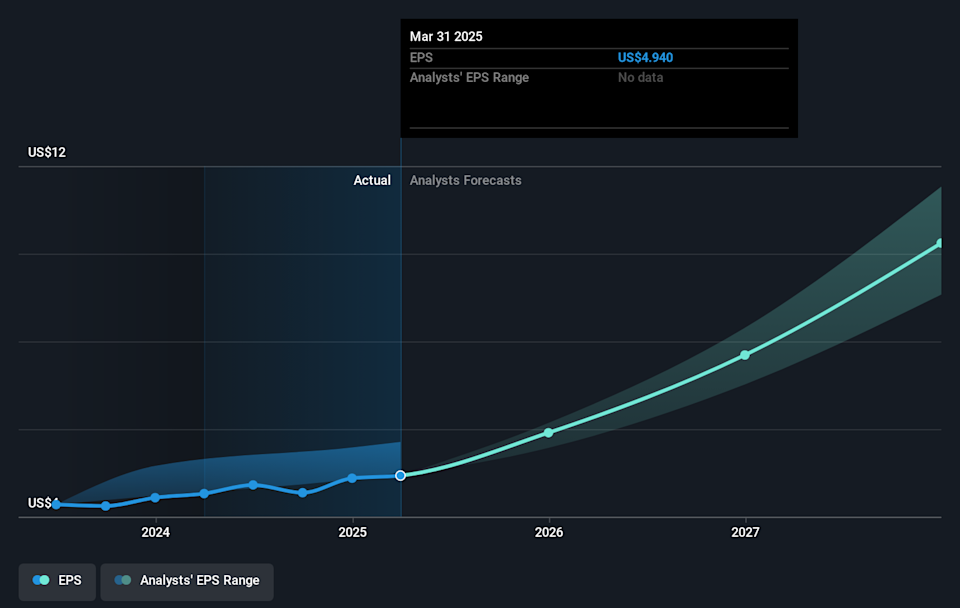This screenshot has height=608, width=960.
Task: Click the Analysts' EPS Range tooltip row label
Action: click(x=469, y=78)
